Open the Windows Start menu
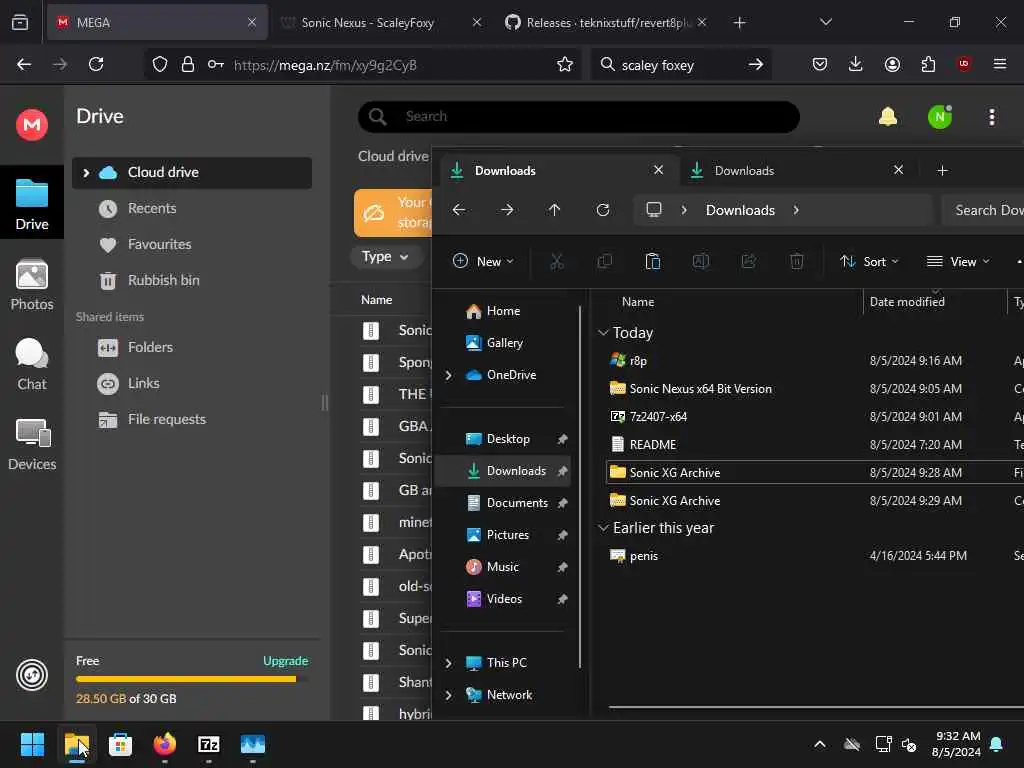Screen dimensions: 1024x768 (32, 744)
